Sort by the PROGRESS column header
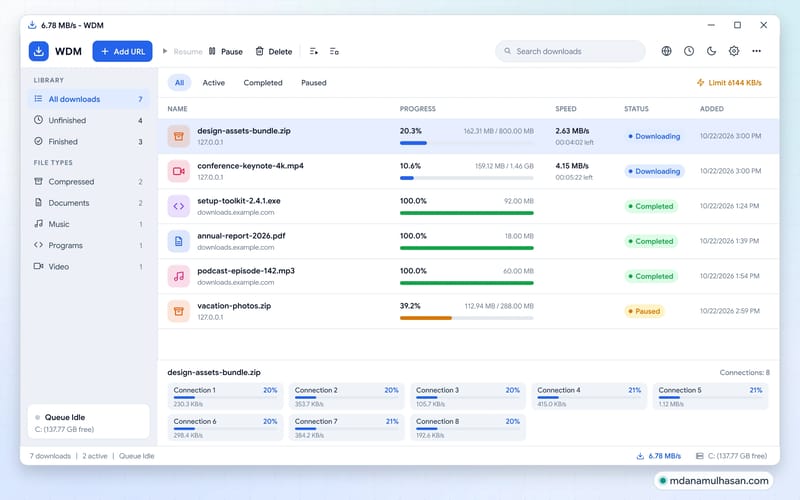 coord(417,109)
